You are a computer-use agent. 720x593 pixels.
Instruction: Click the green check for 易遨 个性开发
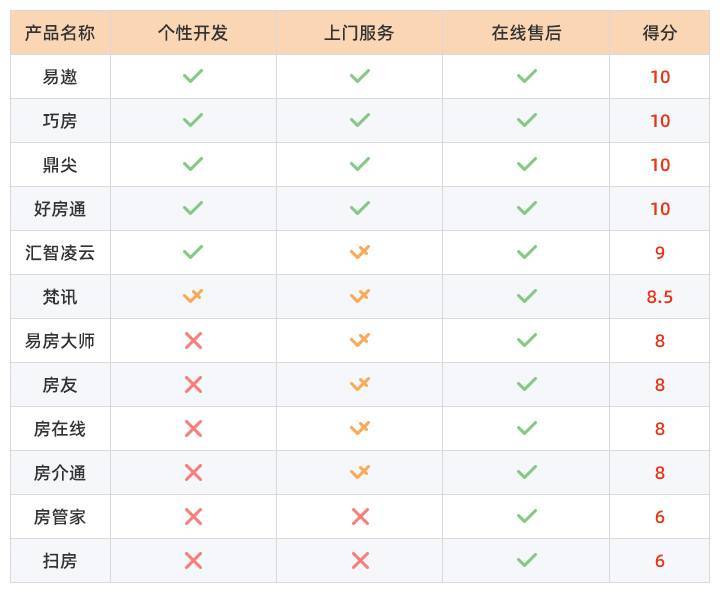coord(193,76)
